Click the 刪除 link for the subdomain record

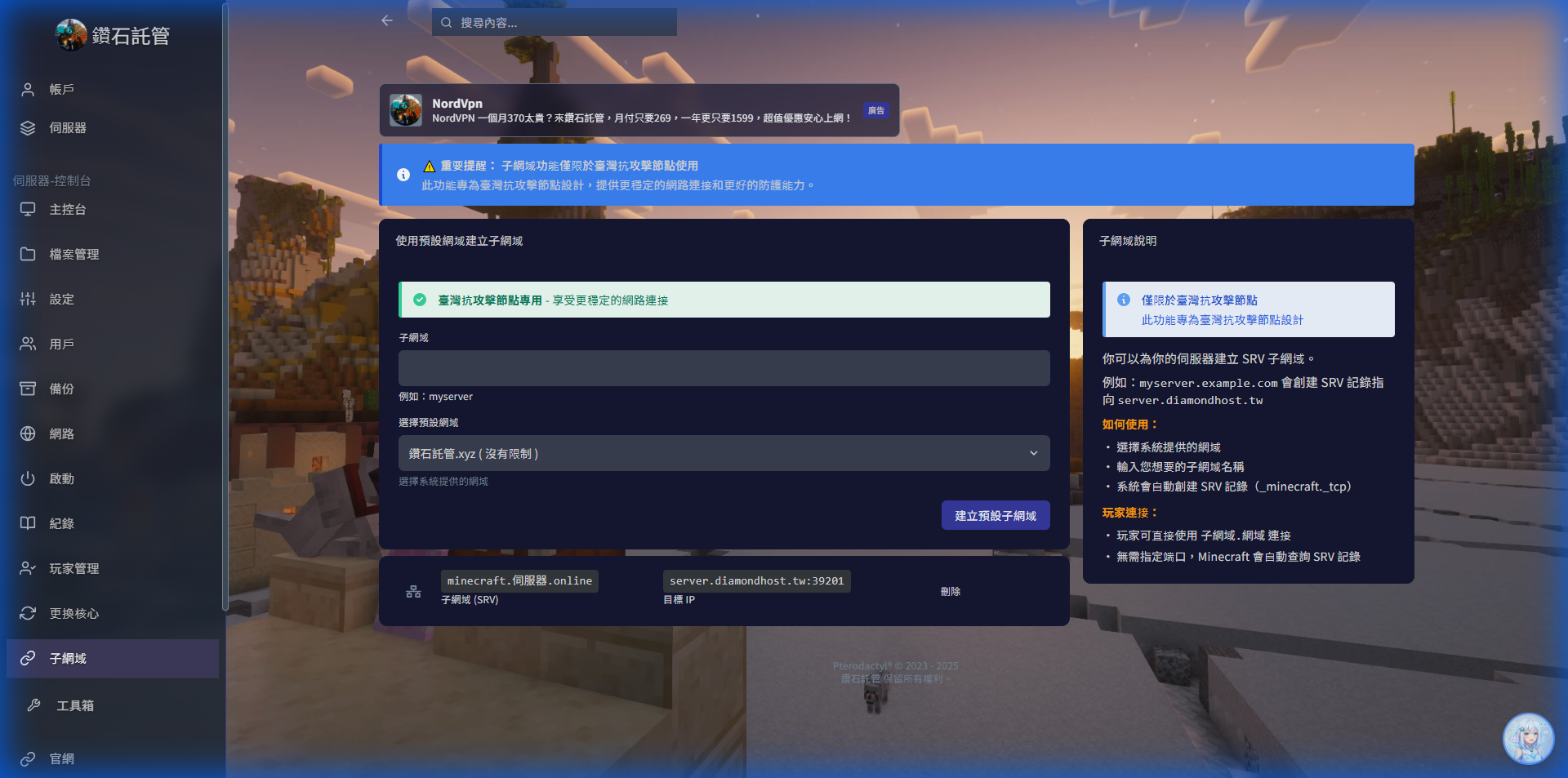pyautogui.click(x=951, y=591)
